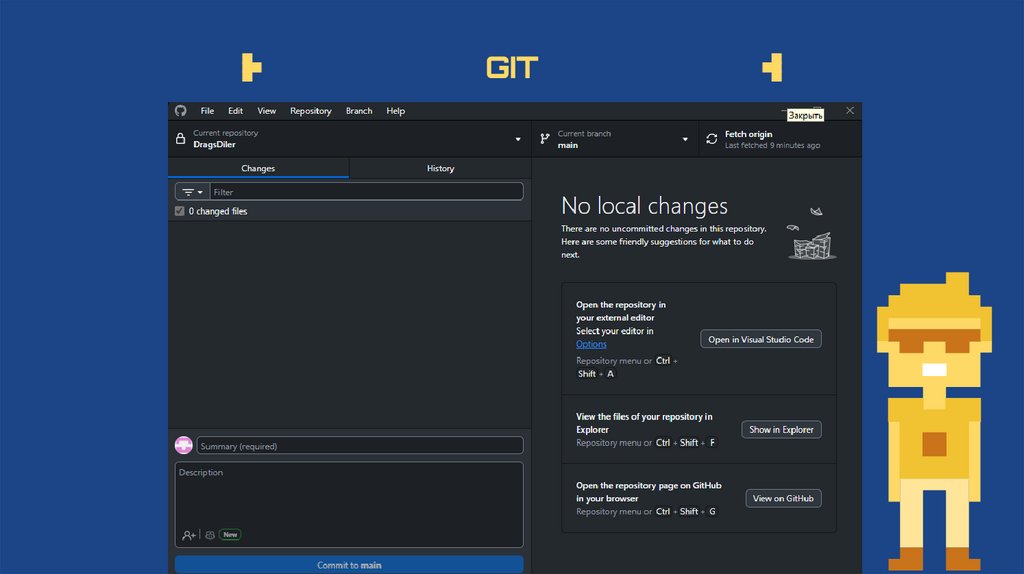The width and height of the screenshot is (1024, 574).
Task: Click the Fetch origin sync icon
Action: [x=711, y=138]
